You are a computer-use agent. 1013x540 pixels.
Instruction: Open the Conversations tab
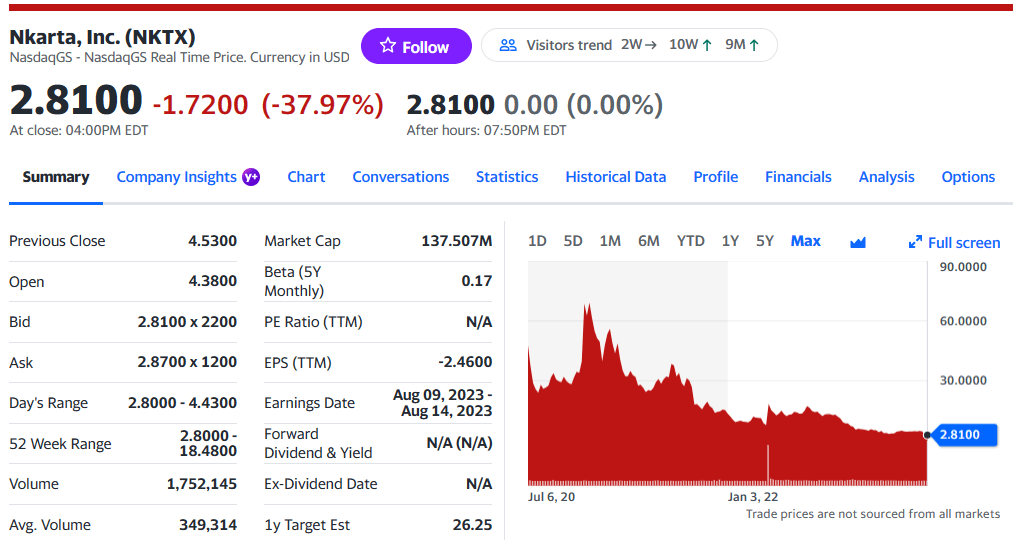tap(400, 177)
